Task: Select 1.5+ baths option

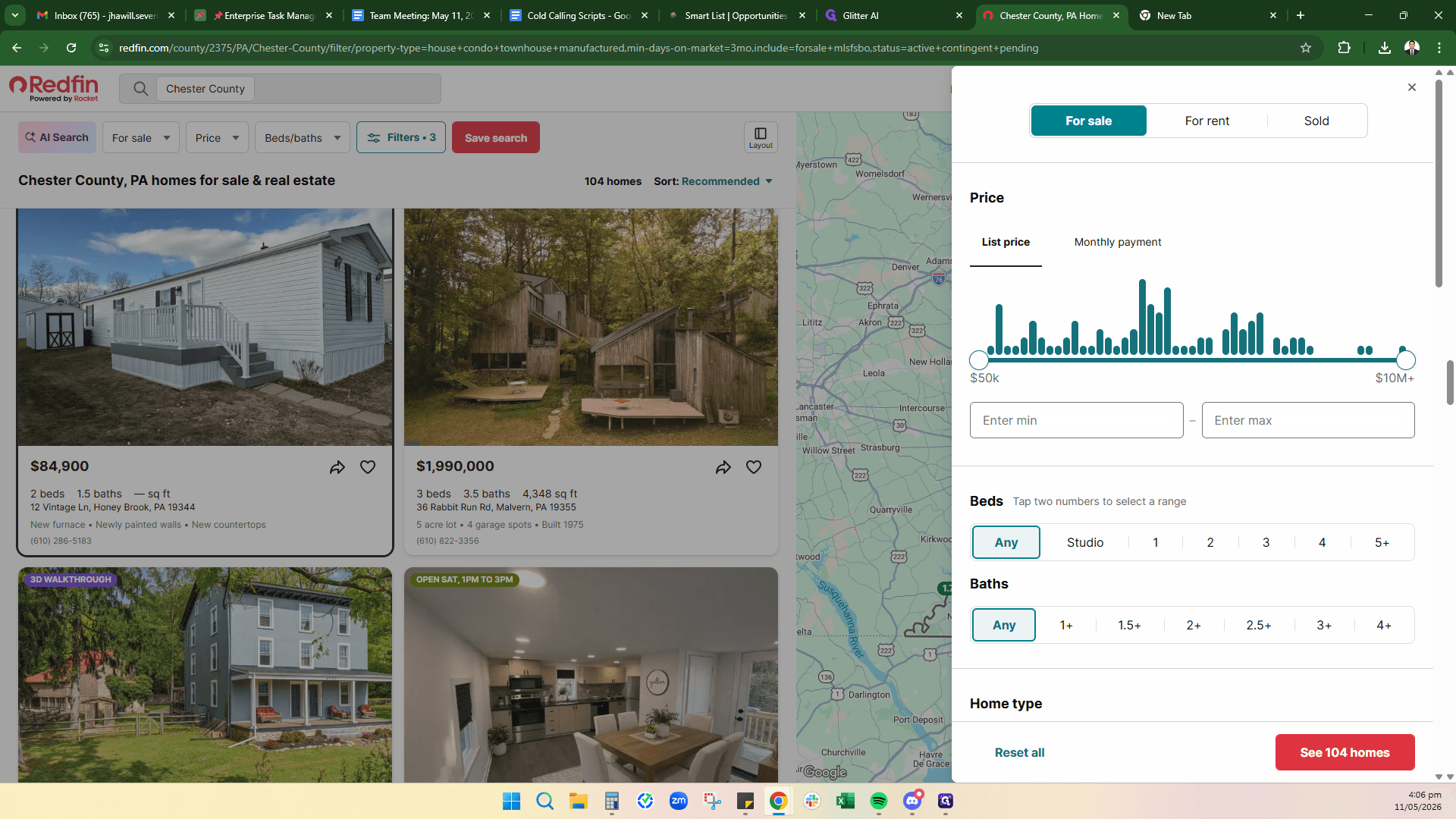Action: tap(1129, 625)
